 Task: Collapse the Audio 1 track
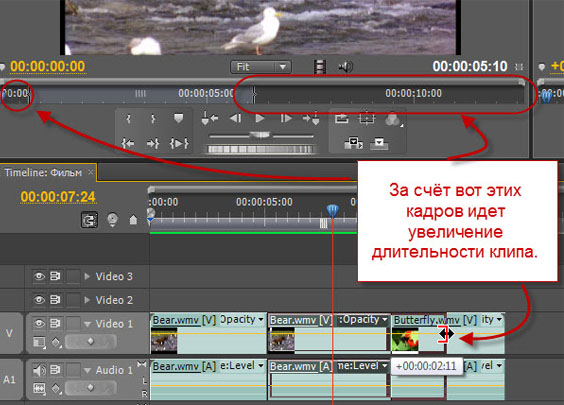click(87, 370)
